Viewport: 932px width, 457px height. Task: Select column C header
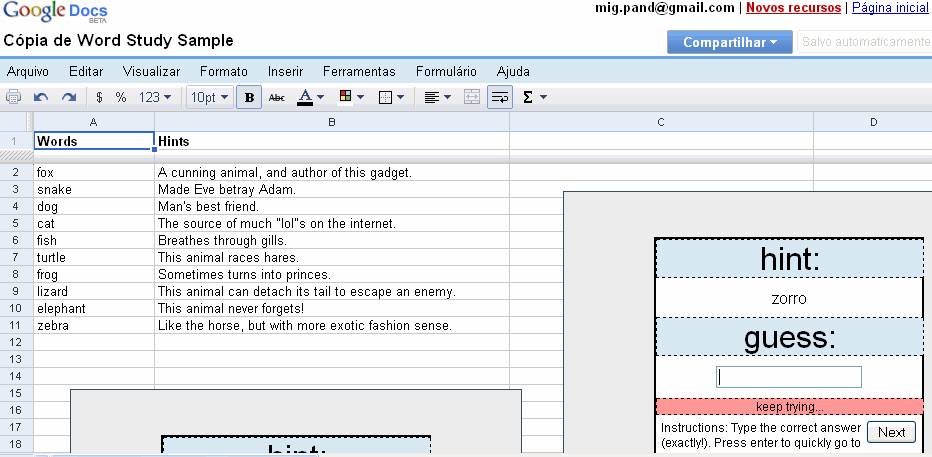pyautogui.click(x=661, y=122)
